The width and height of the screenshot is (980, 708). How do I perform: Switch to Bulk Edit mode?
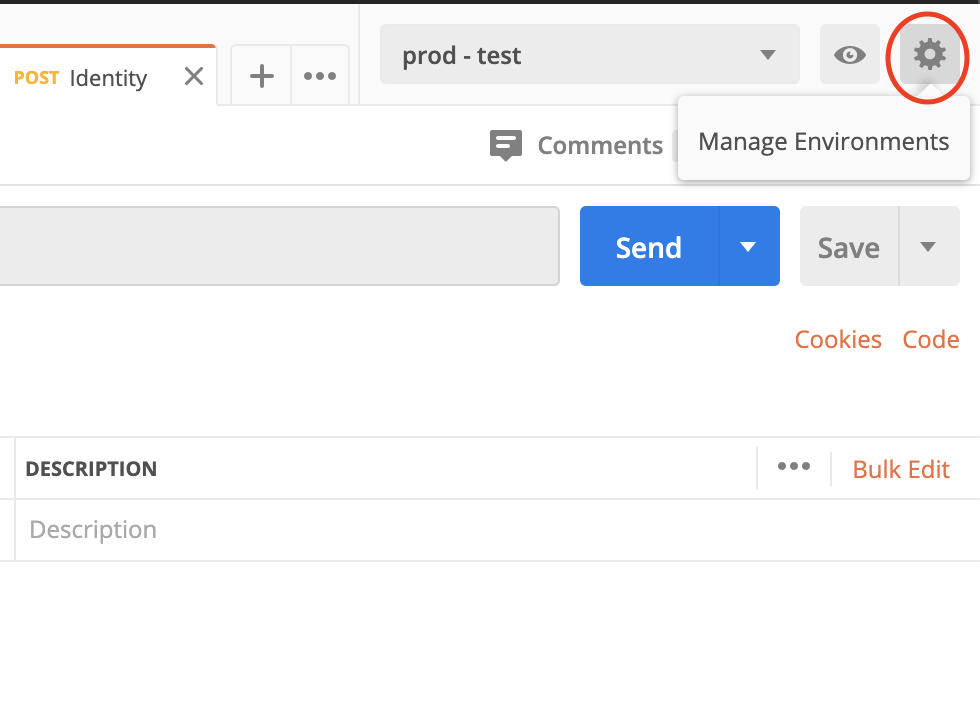901,469
